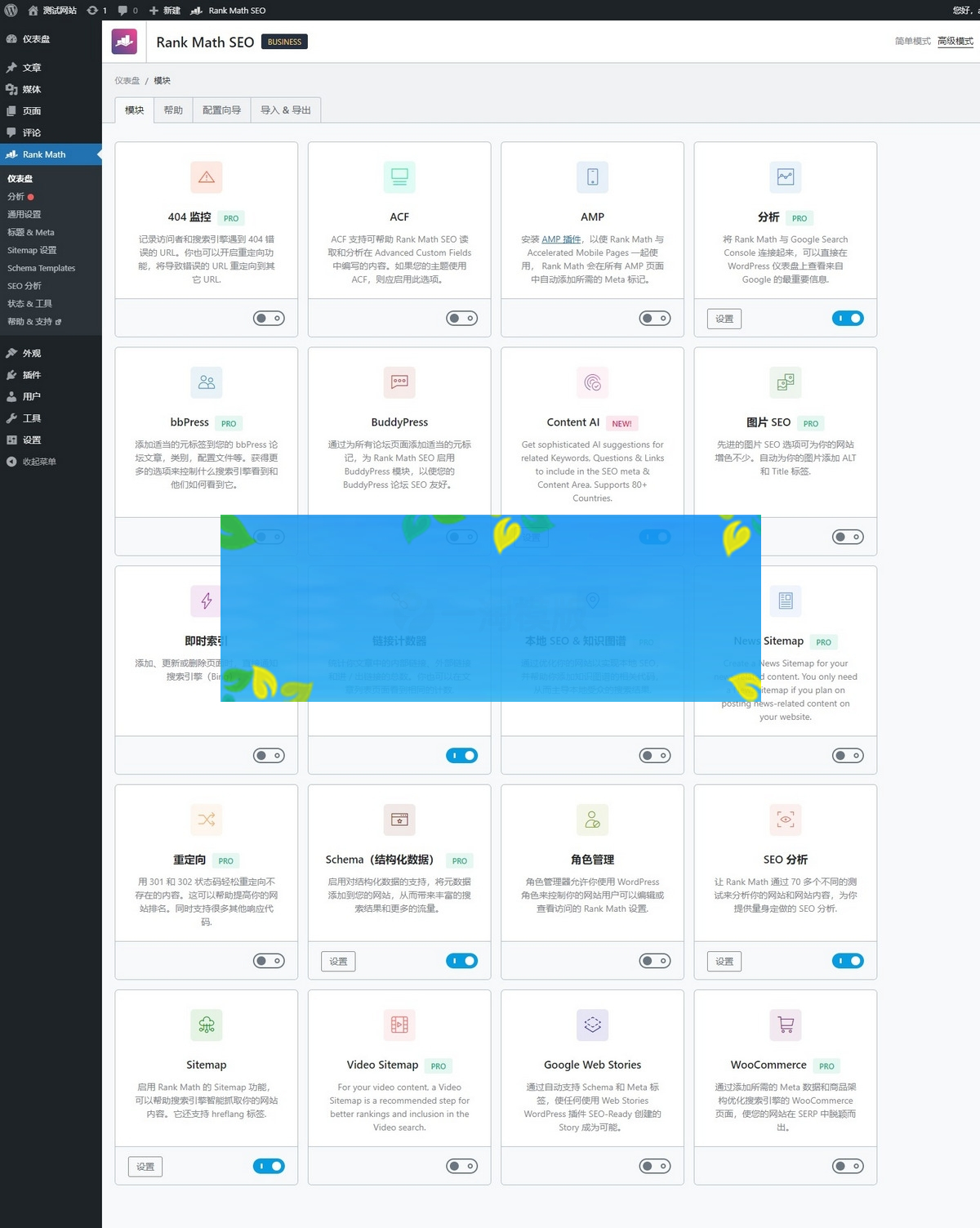Enable the 404 监控 module toggle
The height and width of the screenshot is (1228, 980).
coord(269,319)
